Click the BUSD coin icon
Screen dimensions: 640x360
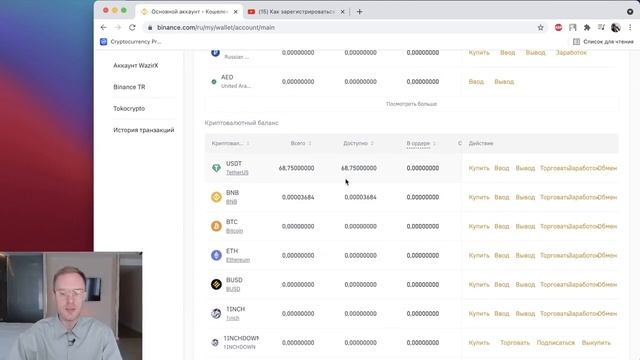pos(216,284)
